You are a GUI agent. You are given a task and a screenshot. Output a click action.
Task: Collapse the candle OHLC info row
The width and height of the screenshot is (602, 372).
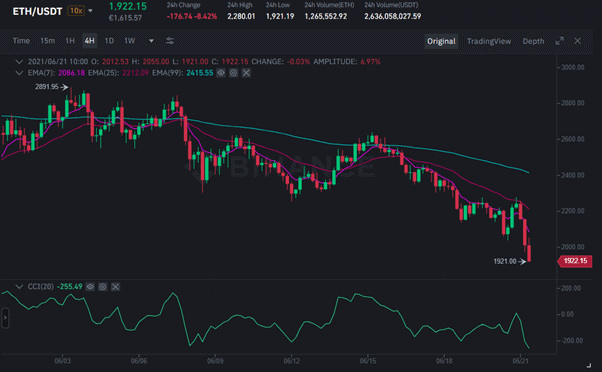19,62
